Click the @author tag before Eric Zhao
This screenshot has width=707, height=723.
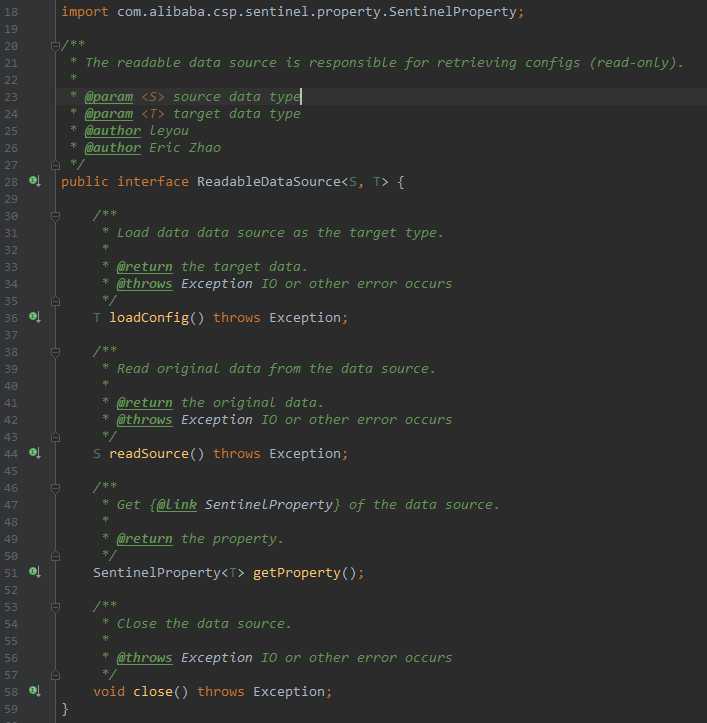[x=113, y=148]
